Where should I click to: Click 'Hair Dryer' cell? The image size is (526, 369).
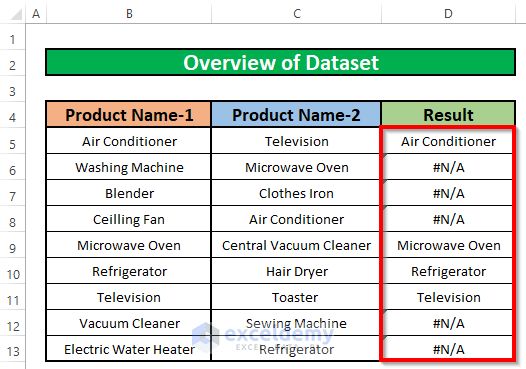click(x=296, y=271)
